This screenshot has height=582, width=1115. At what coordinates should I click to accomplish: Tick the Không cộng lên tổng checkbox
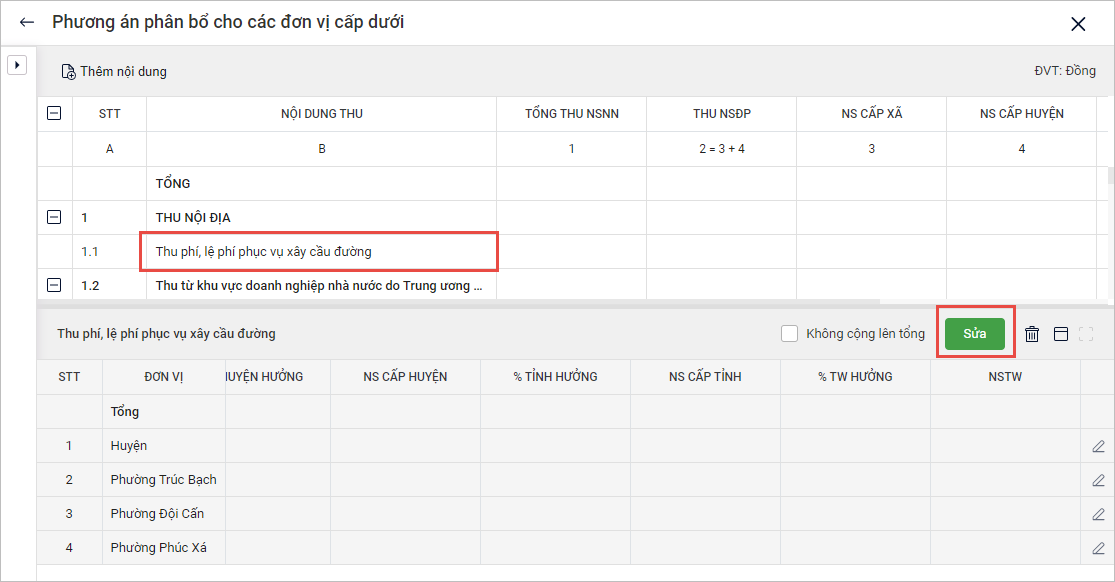pos(789,334)
